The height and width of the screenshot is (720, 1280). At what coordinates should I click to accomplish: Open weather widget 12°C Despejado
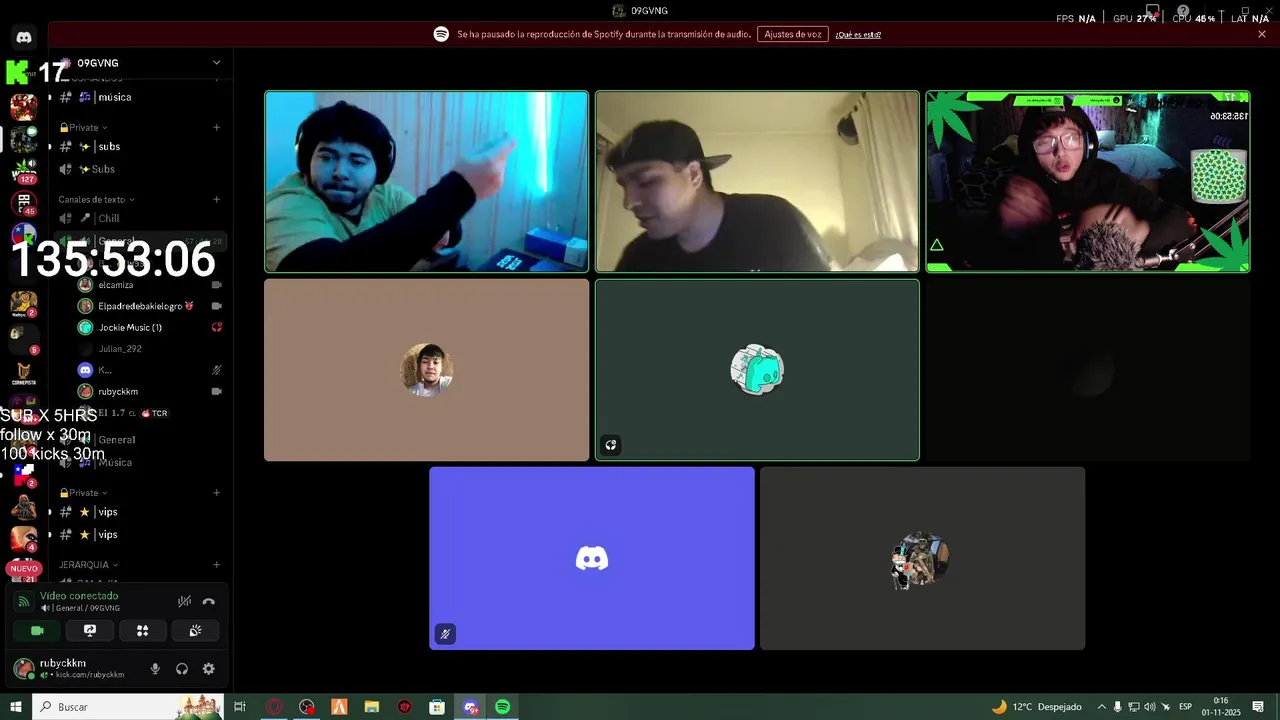[x=1037, y=707]
